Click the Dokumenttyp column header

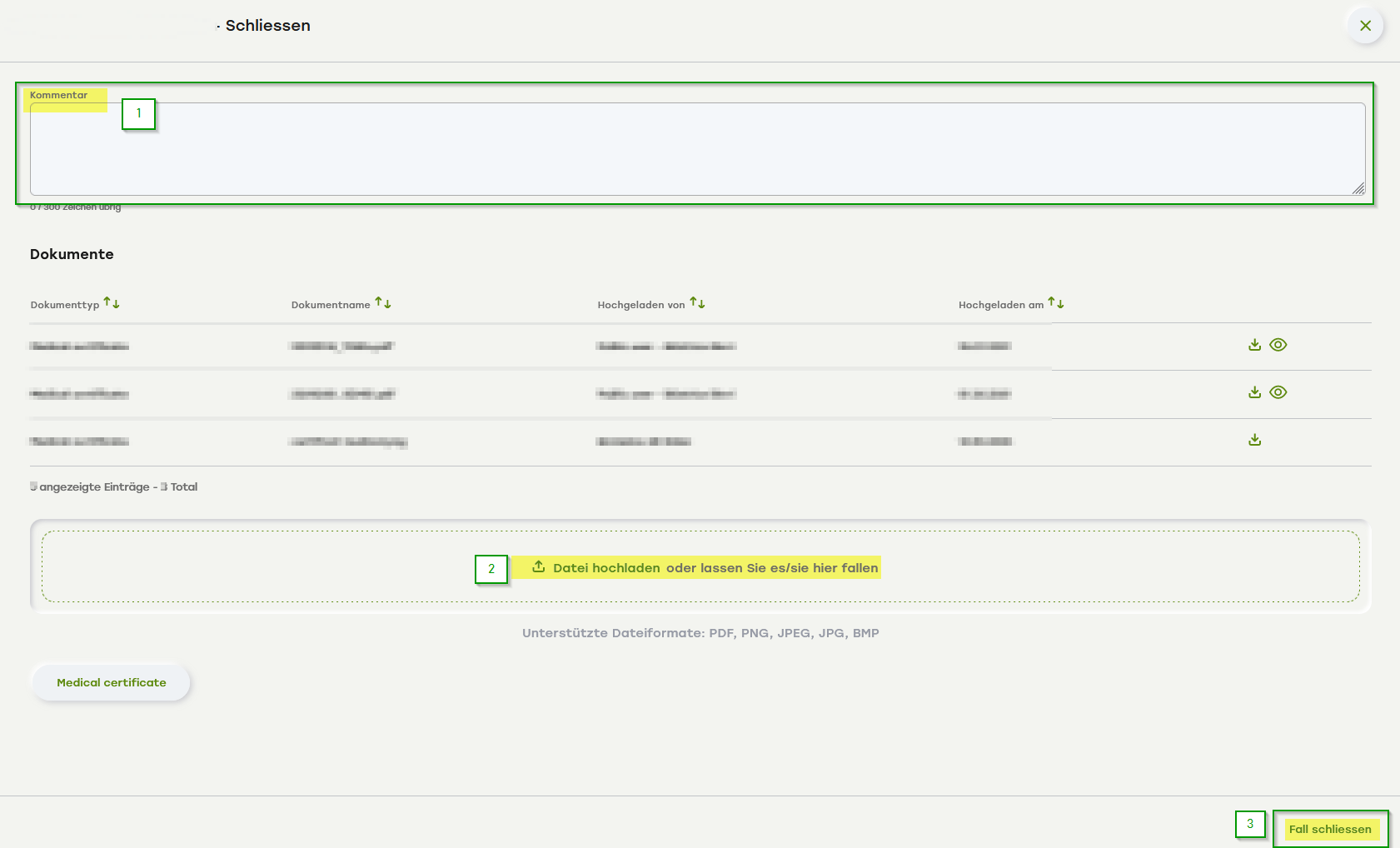tap(65, 305)
